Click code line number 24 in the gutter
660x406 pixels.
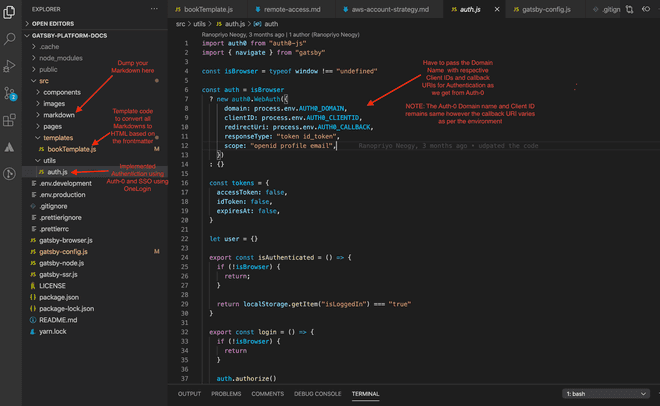[185, 257]
